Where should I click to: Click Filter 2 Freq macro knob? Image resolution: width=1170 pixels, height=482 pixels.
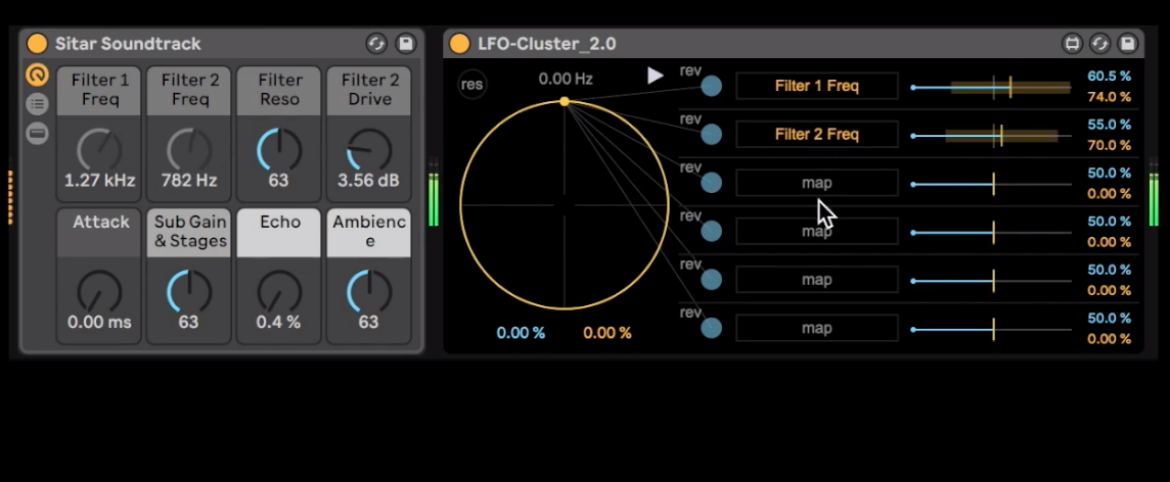[189, 149]
